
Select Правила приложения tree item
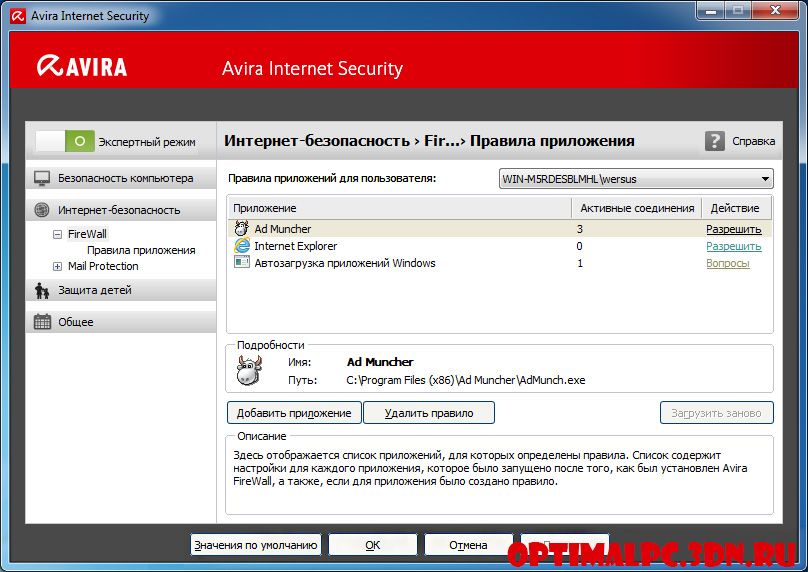point(141,250)
